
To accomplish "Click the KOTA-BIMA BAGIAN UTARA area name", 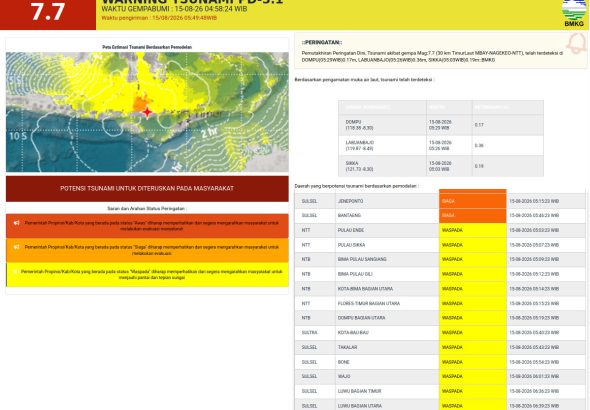I will coord(365,289).
